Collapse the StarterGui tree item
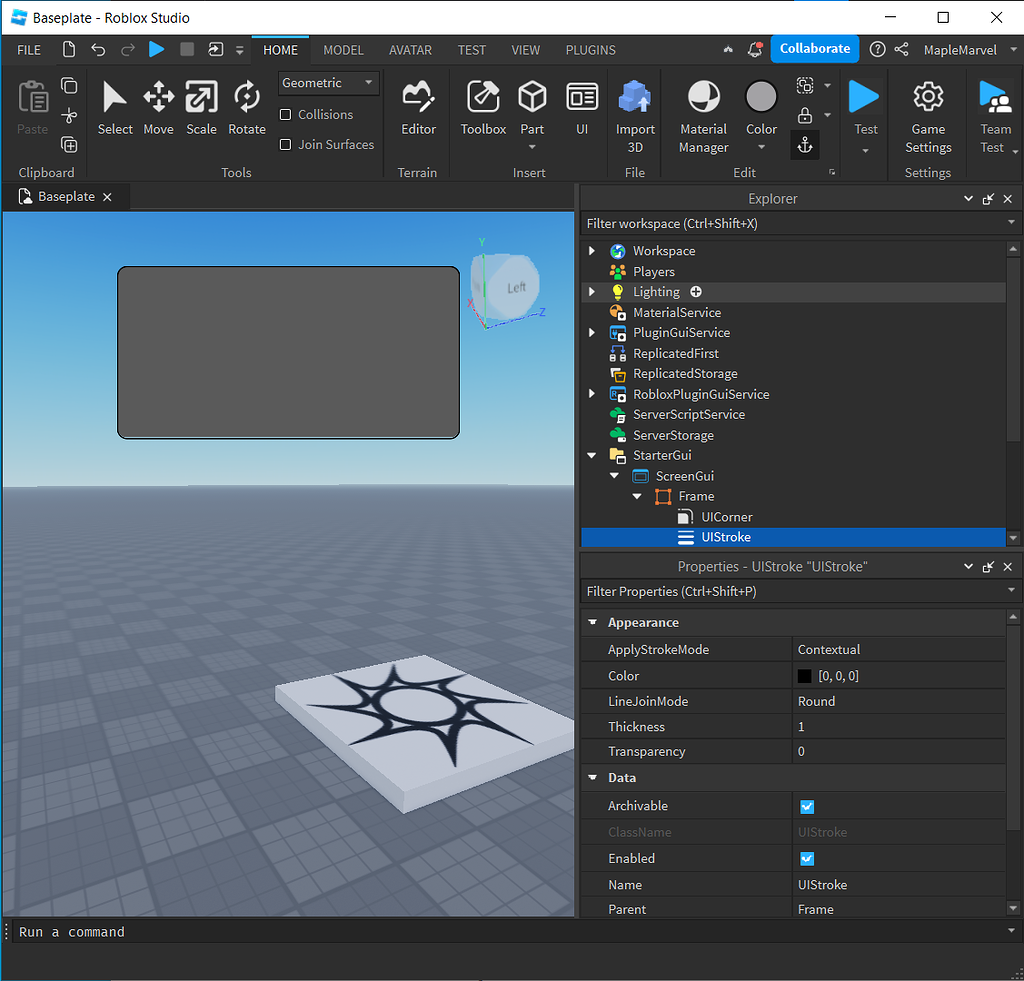 click(x=592, y=455)
